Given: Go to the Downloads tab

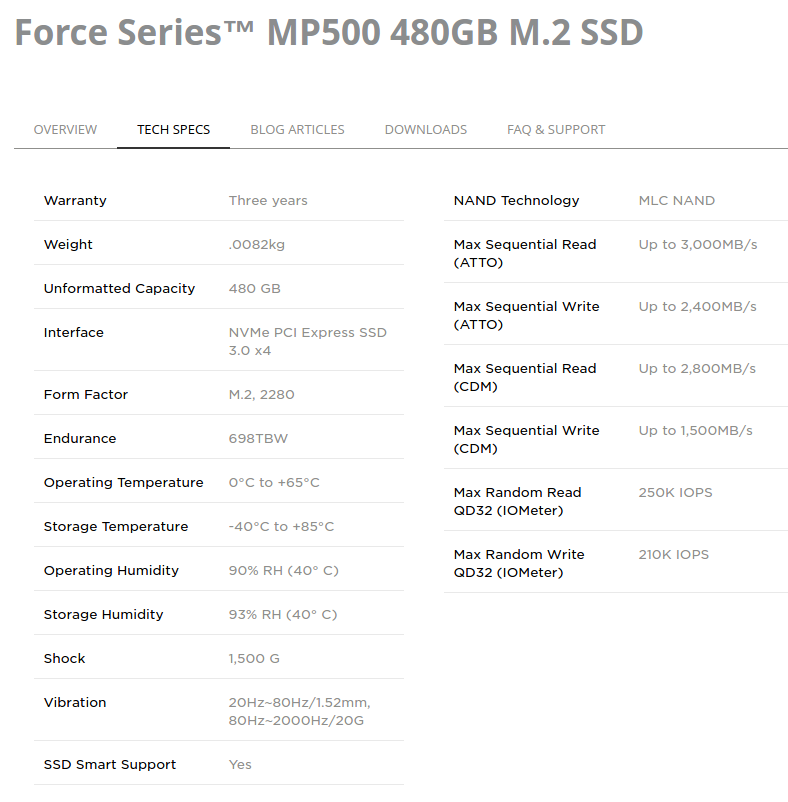Looking at the screenshot, I should point(425,129).
